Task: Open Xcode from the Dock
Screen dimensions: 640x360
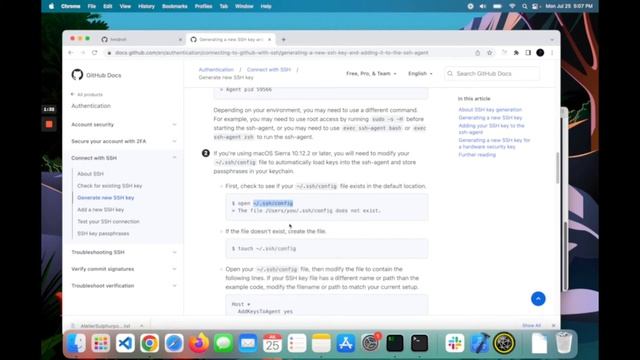Action: (x=479, y=343)
